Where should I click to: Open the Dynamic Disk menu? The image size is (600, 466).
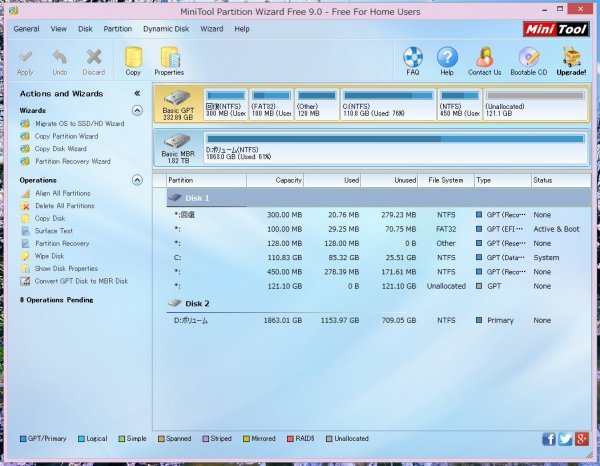(166, 29)
